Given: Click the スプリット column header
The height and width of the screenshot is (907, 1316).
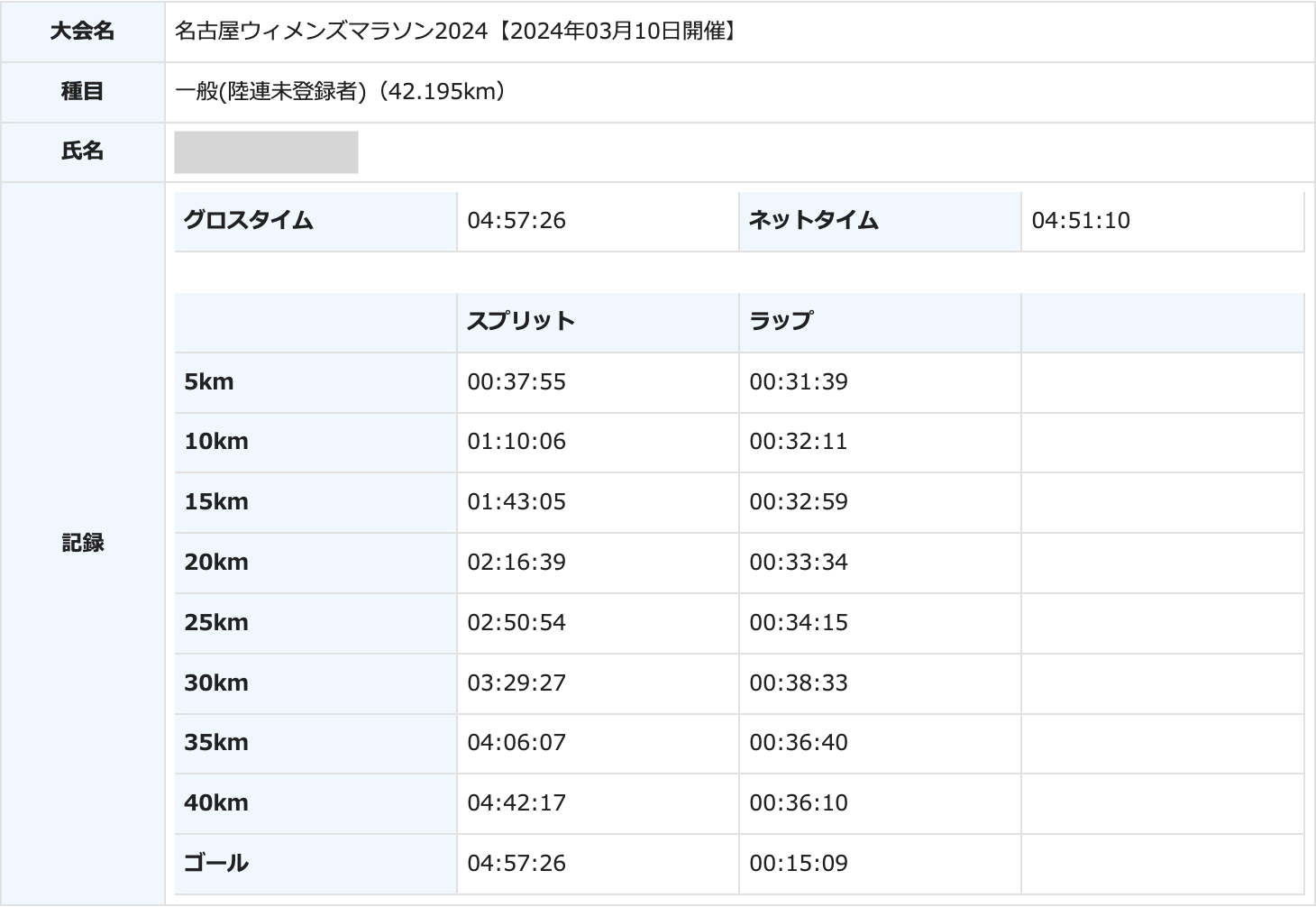Looking at the screenshot, I should (520, 322).
